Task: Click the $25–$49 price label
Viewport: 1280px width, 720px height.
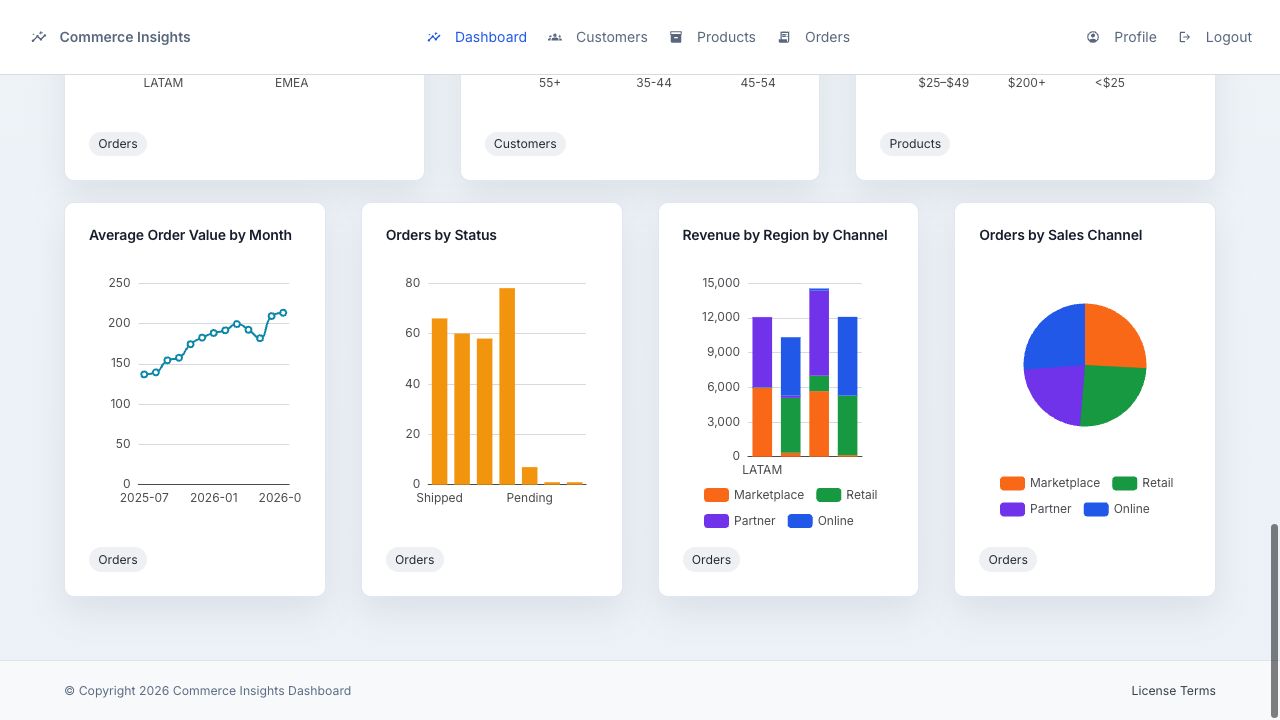Action: pyautogui.click(x=944, y=83)
